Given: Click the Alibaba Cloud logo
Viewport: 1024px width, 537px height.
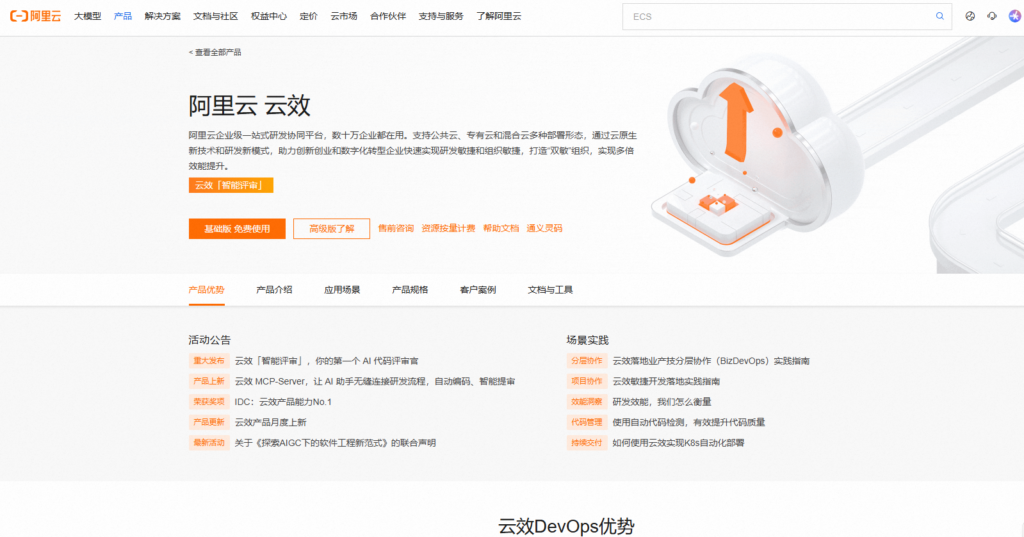Looking at the screenshot, I should click(x=36, y=16).
